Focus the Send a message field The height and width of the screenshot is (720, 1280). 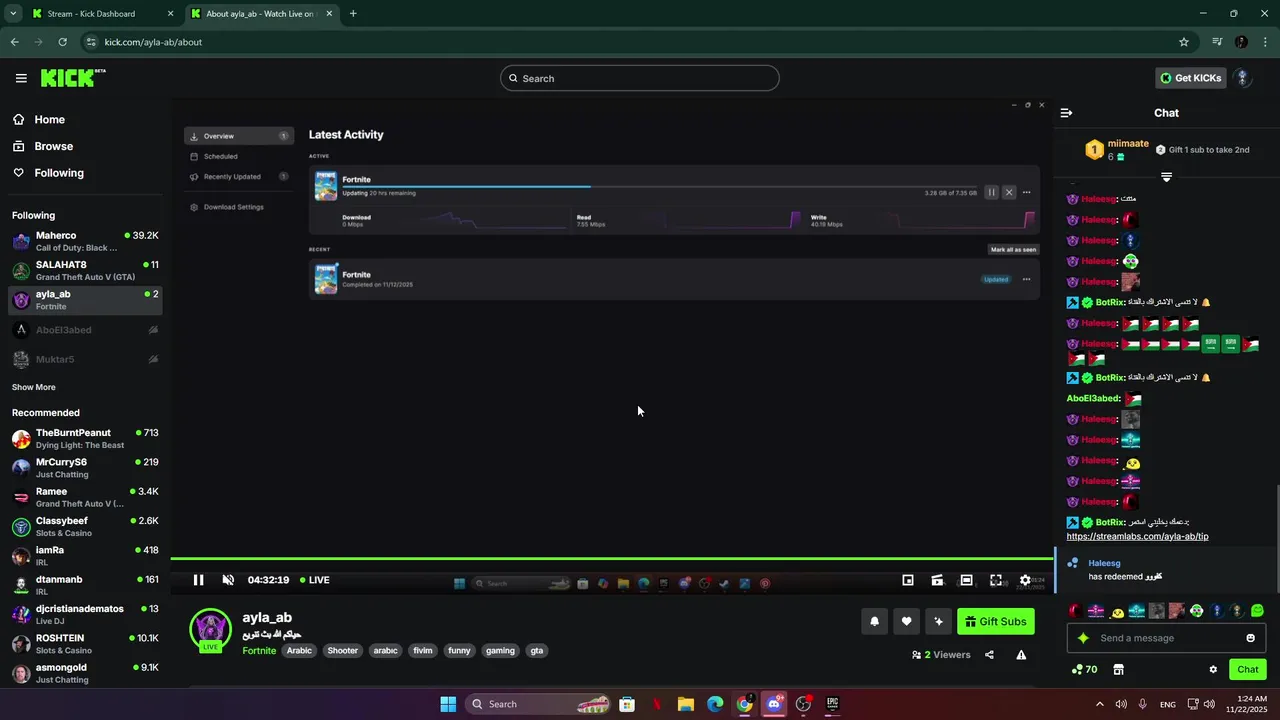(x=1166, y=638)
